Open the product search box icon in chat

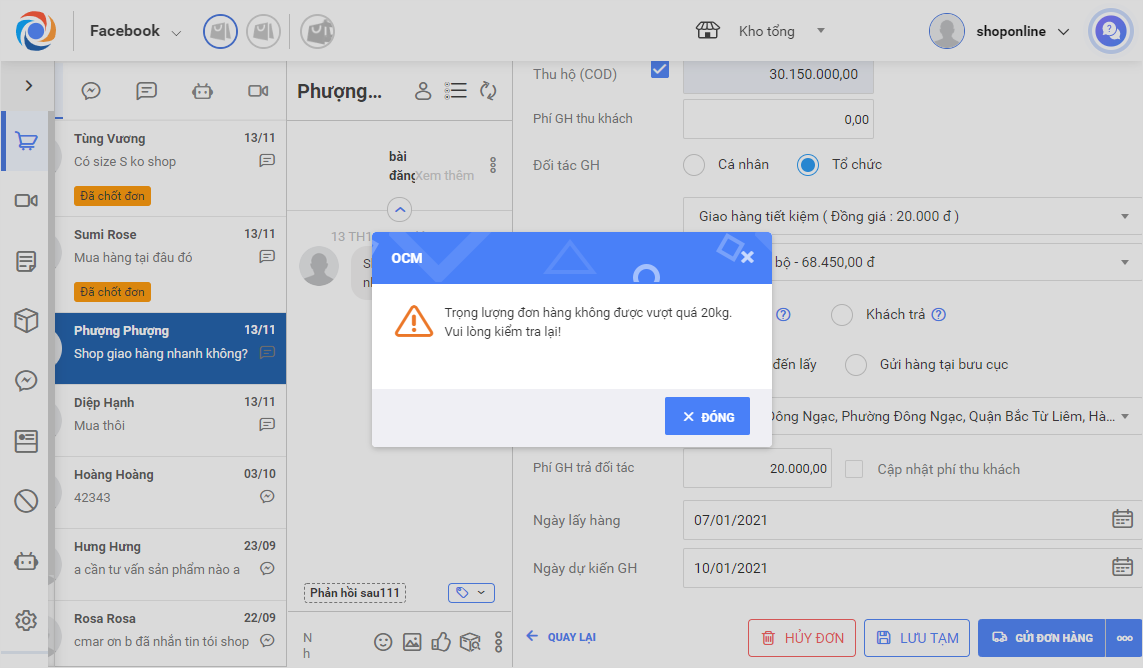pyautogui.click(x=470, y=642)
